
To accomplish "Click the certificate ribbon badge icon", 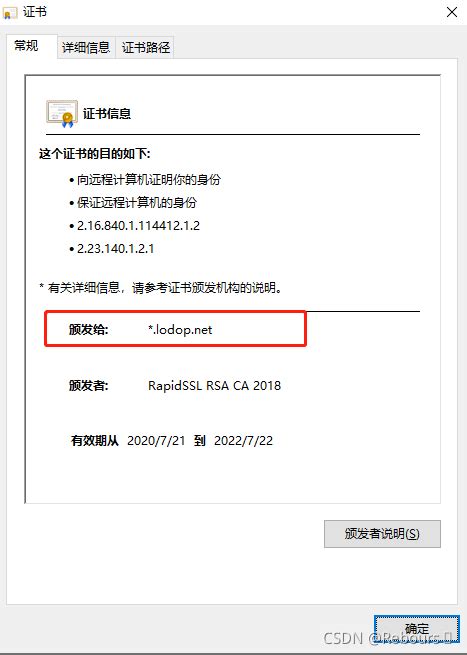I will coord(62,114).
